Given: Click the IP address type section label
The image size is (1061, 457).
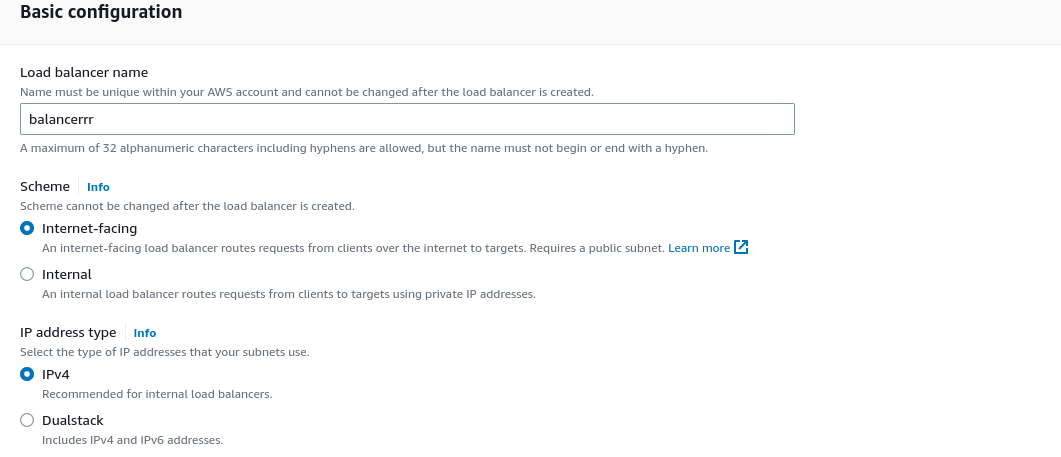Looking at the screenshot, I should click(x=68, y=332).
